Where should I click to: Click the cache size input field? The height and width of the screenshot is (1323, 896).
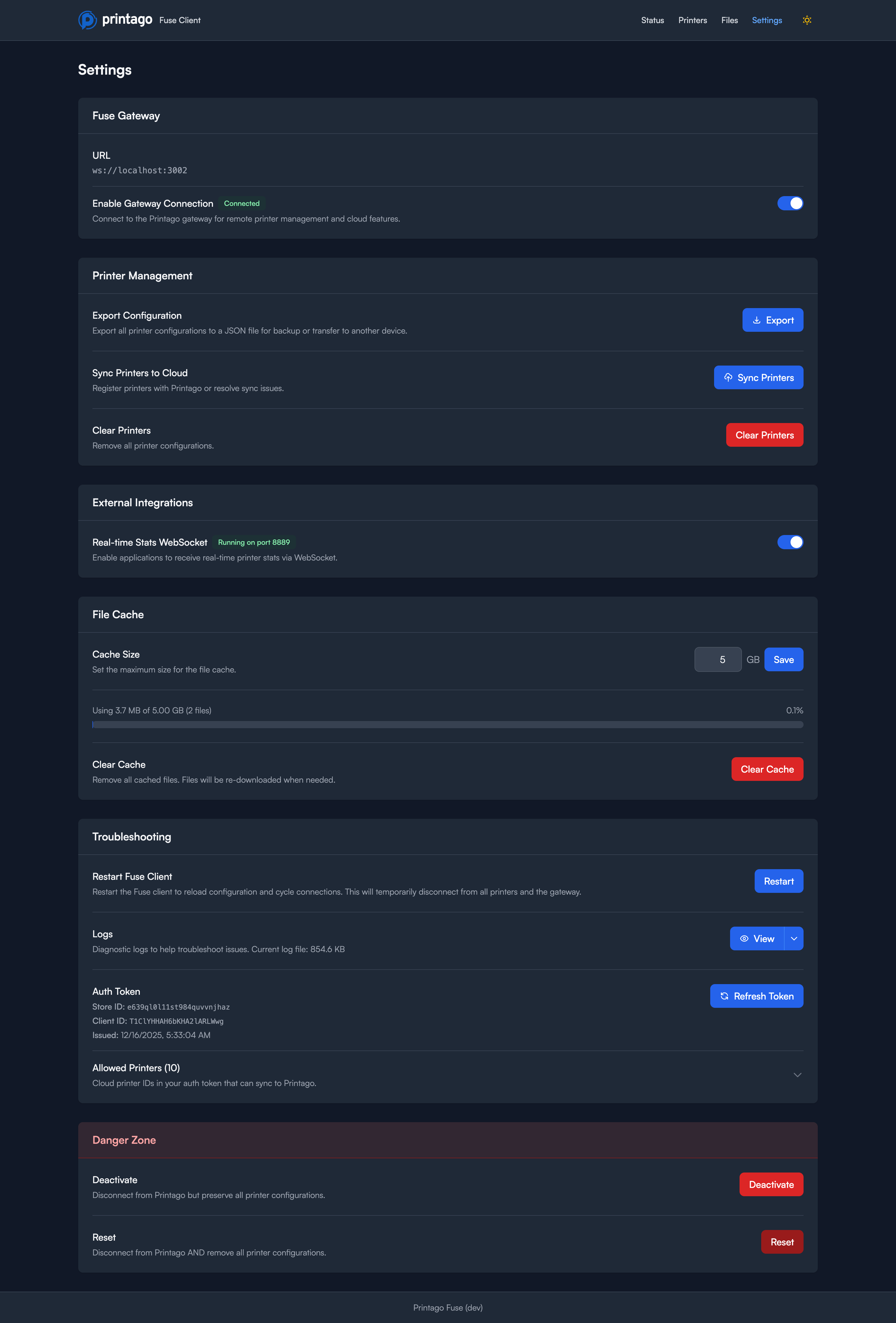(718, 659)
